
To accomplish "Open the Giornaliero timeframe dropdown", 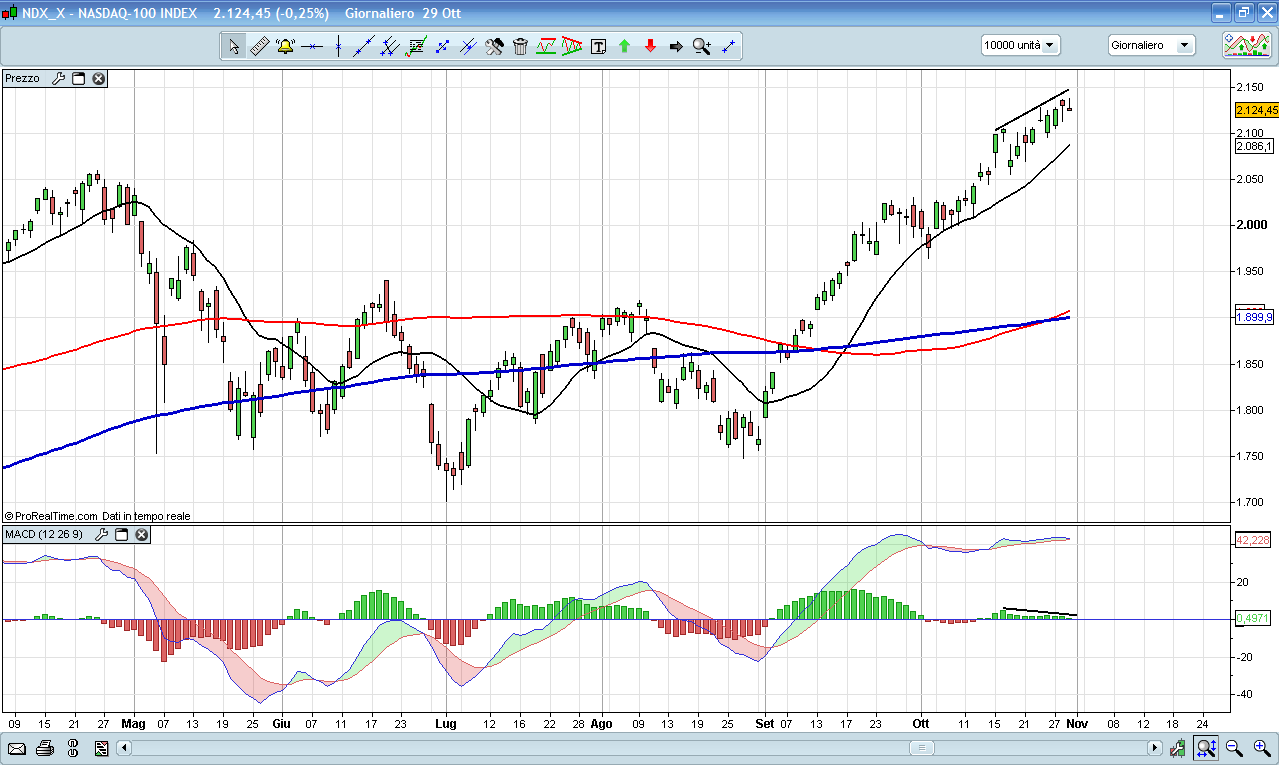I will (x=1151, y=45).
